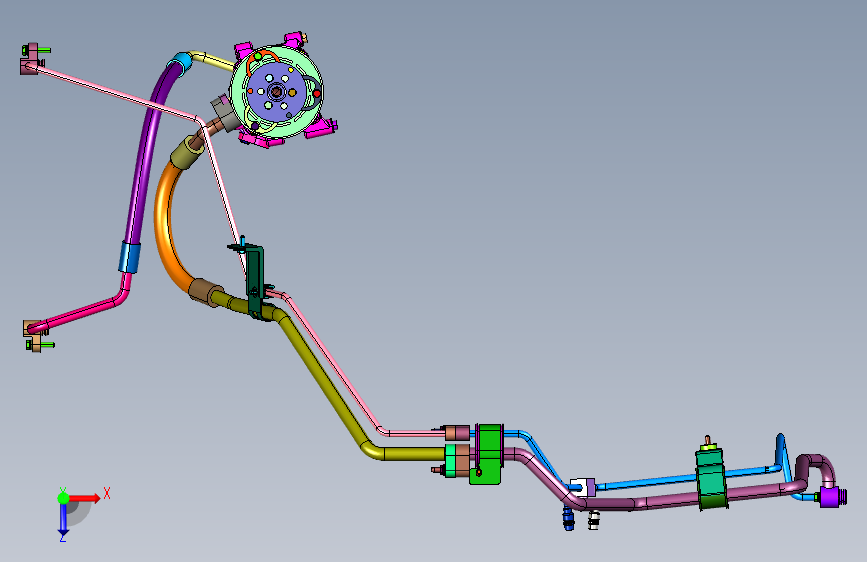
Task: Pick the olive coupling at orange hose top
Action: (x=185, y=153)
